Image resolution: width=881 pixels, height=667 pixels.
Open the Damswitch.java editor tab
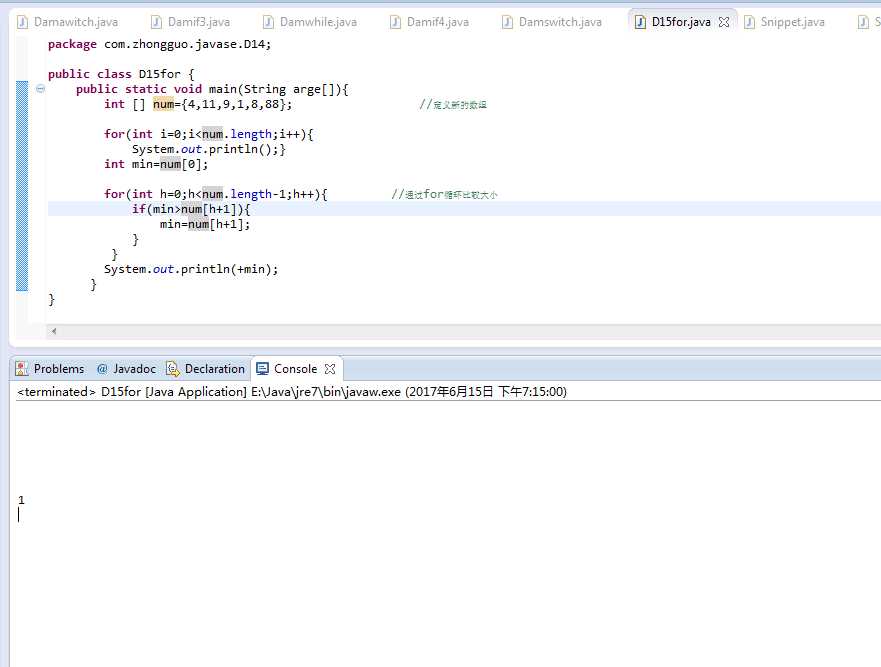(x=552, y=22)
